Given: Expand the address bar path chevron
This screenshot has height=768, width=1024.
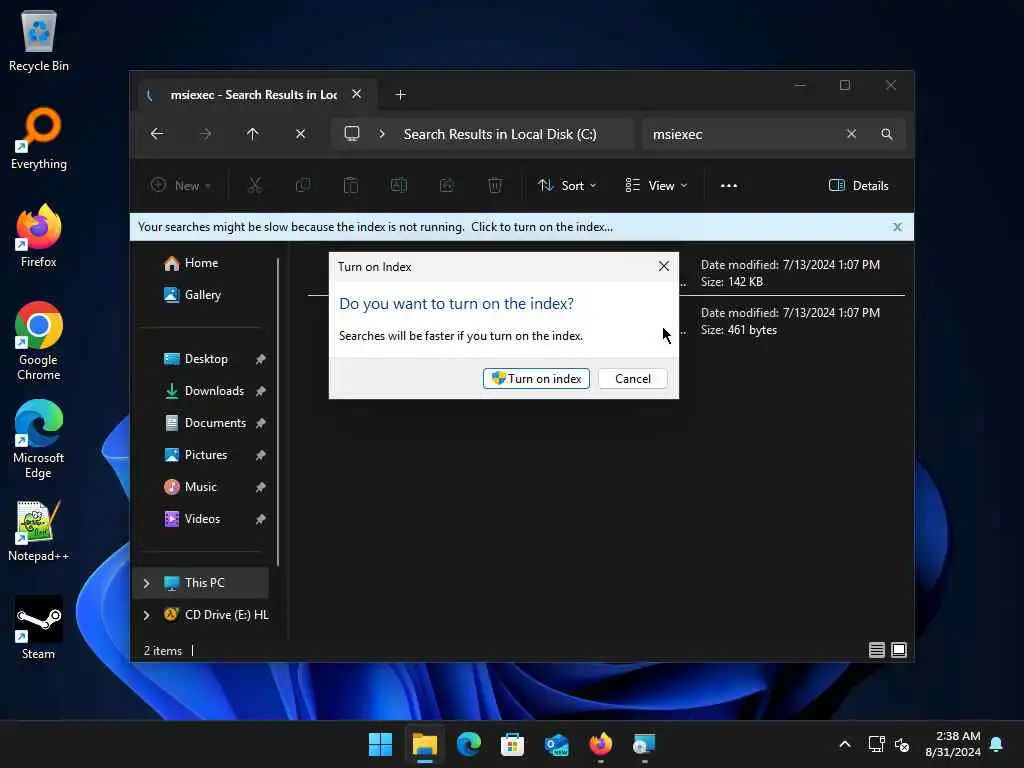Looking at the screenshot, I should 382,134.
